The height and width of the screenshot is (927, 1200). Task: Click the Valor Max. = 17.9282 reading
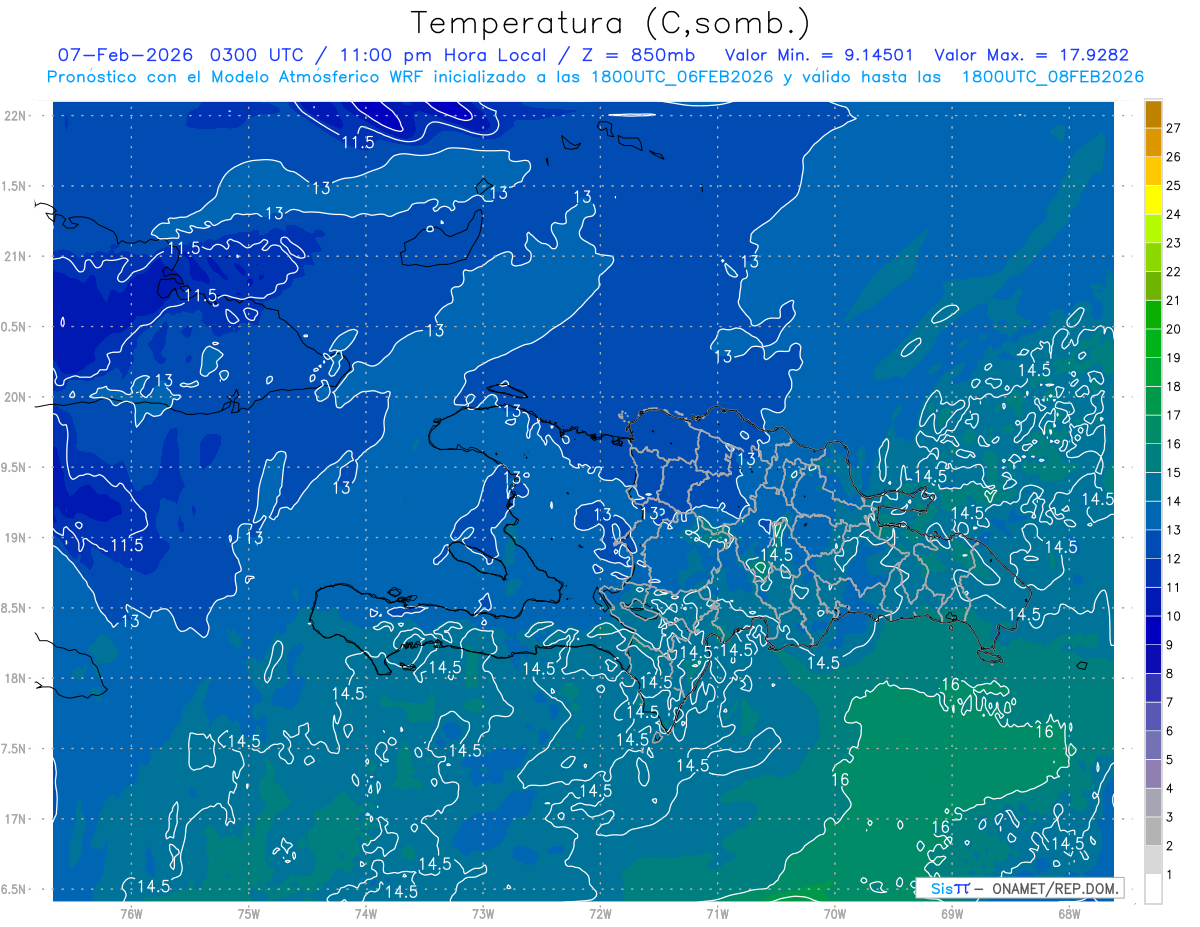[1031, 55]
